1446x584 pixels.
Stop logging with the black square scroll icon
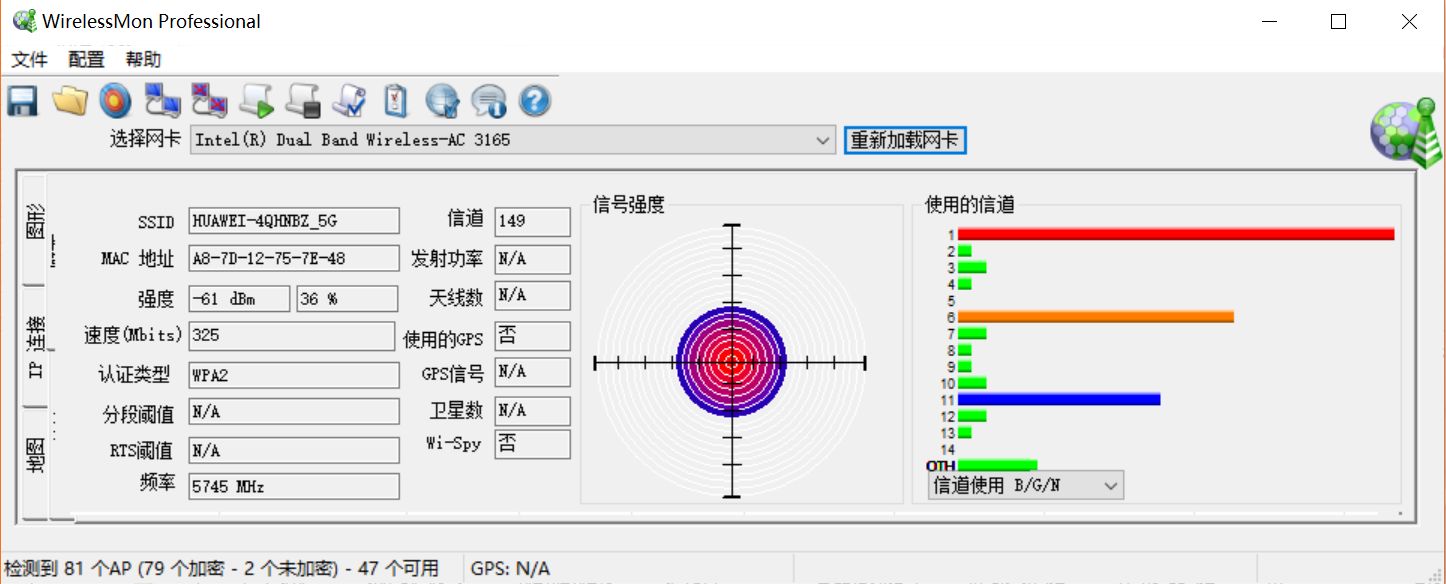click(302, 101)
